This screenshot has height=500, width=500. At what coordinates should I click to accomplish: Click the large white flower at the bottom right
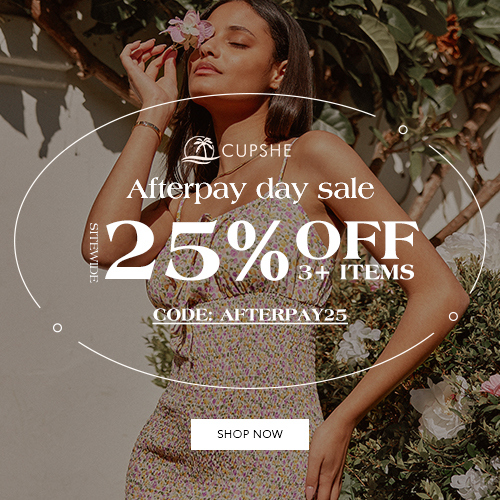pos(439,408)
